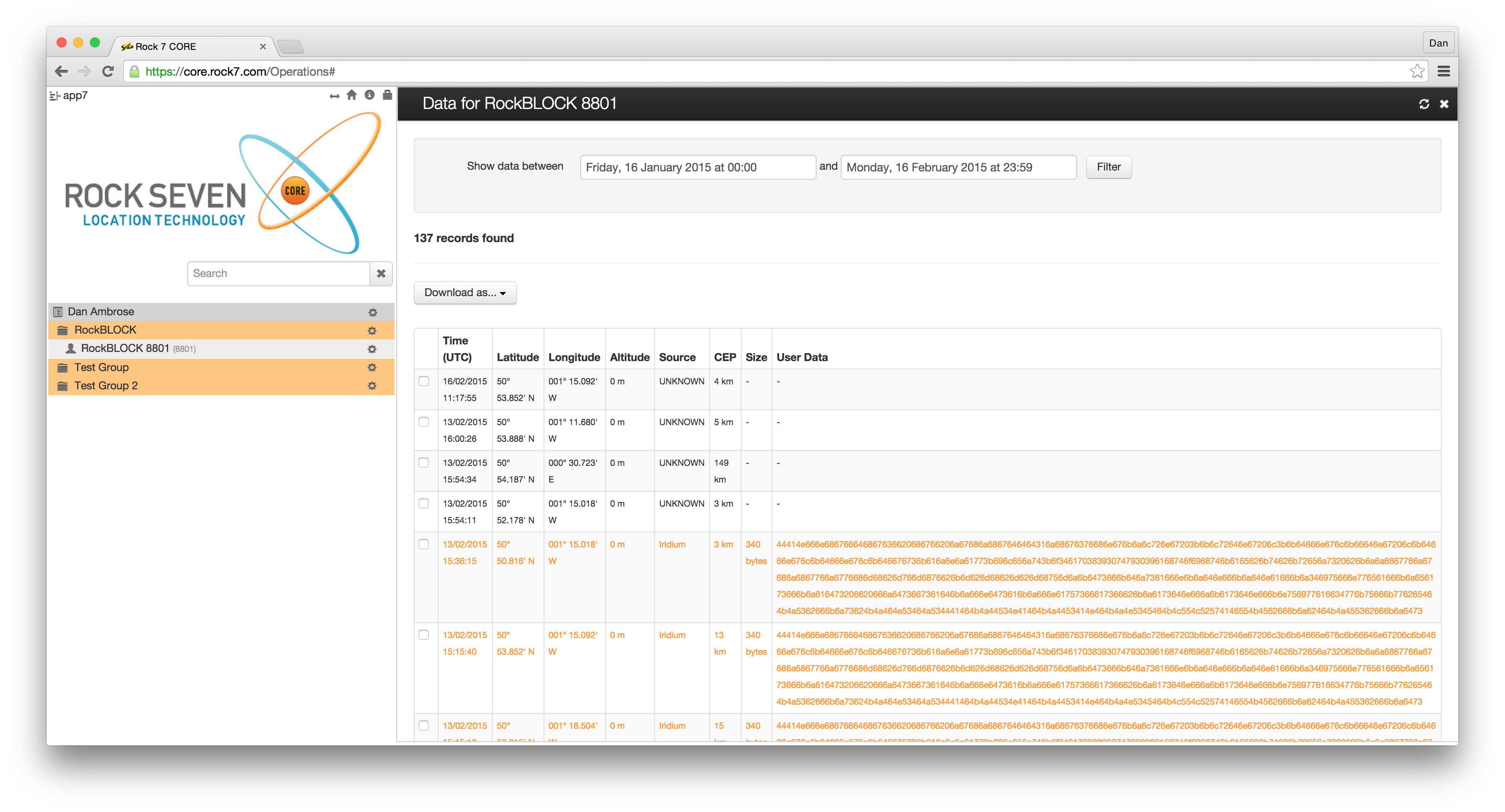This screenshot has height=812, width=1505.
Task: Close the Rock 7 CORE tab
Action: tap(263, 47)
